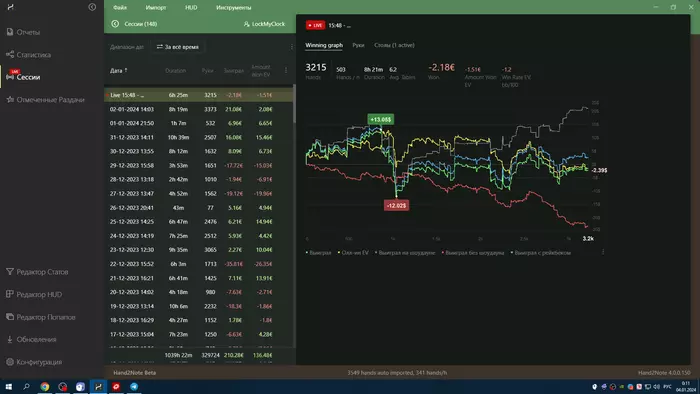Select session 22-12-2023 15:52

(199, 264)
